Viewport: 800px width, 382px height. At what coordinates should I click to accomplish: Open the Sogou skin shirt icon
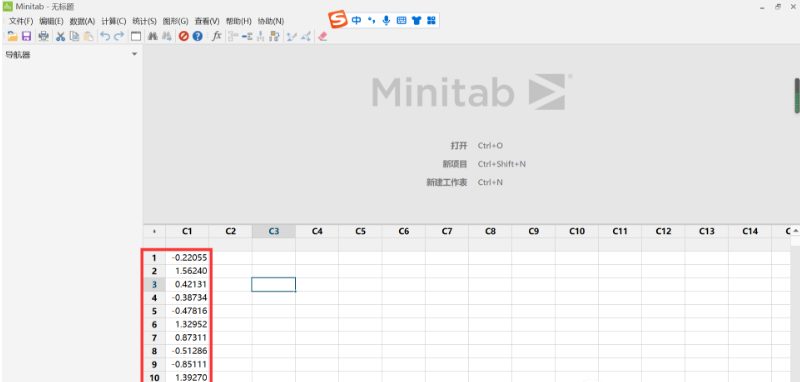point(416,20)
